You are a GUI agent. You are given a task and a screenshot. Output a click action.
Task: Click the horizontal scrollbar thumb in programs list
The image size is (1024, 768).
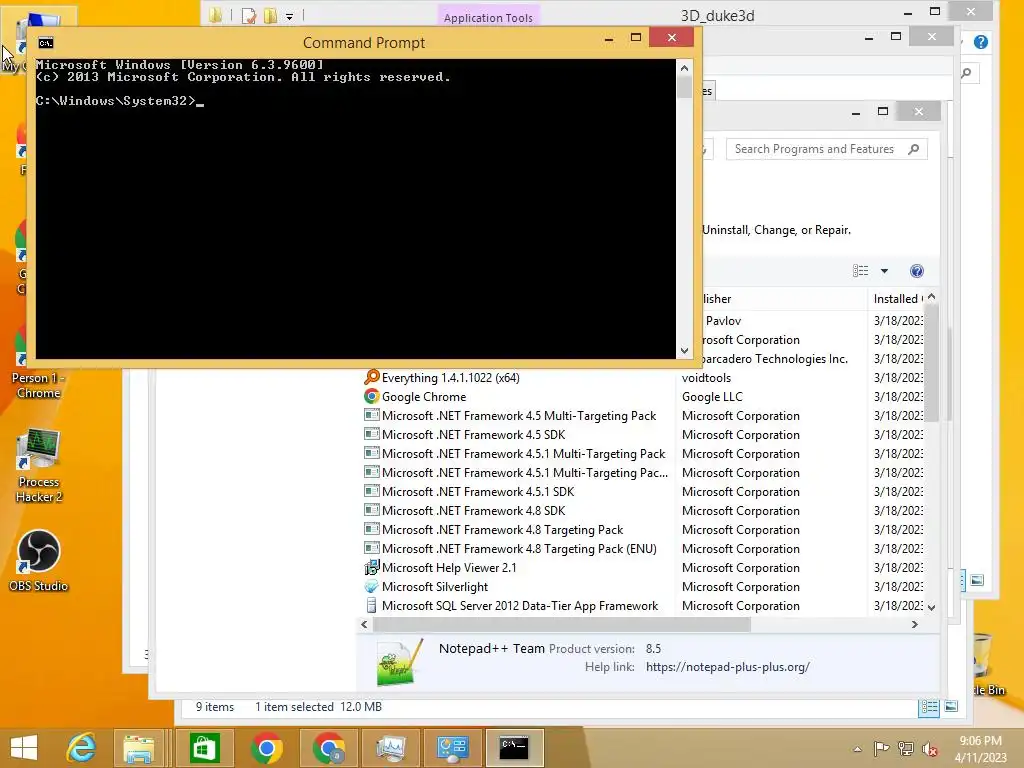pos(562,624)
